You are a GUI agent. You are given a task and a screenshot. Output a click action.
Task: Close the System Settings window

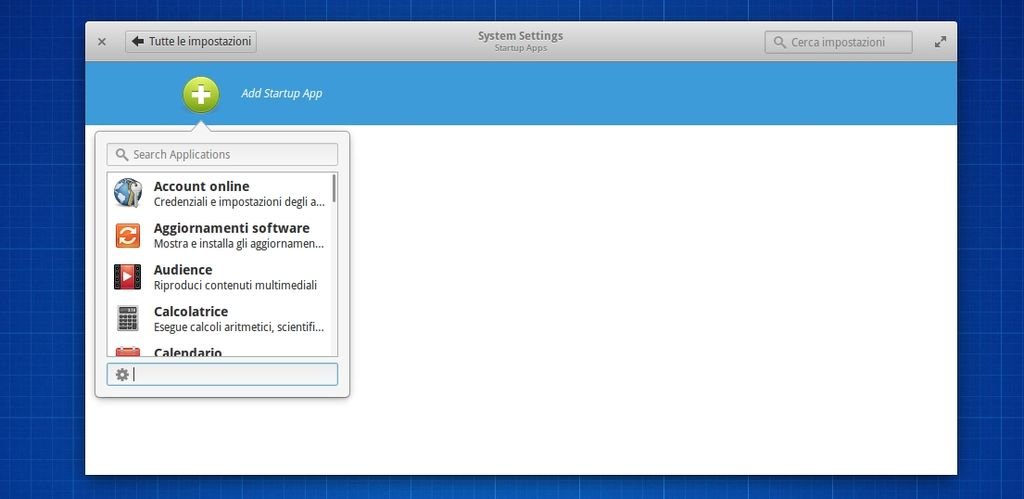pyautogui.click(x=102, y=42)
